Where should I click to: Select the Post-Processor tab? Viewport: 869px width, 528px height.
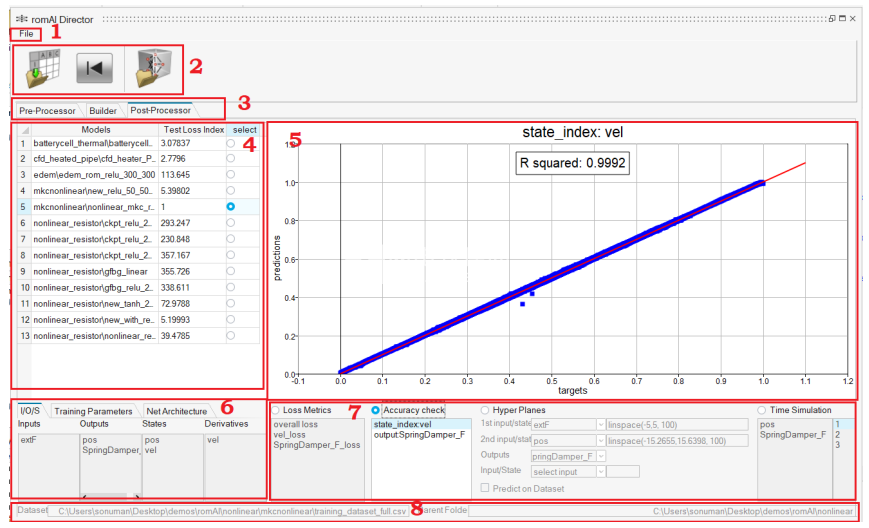[161, 110]
